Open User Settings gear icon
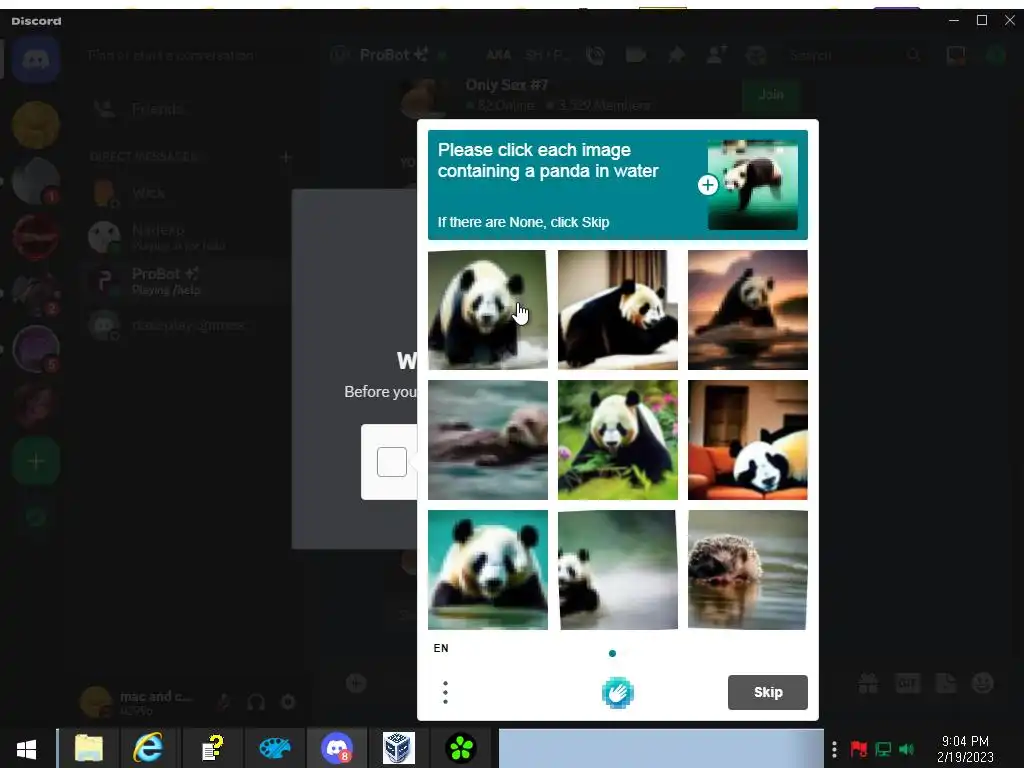 pyautogui.click(x=288, y=702)
